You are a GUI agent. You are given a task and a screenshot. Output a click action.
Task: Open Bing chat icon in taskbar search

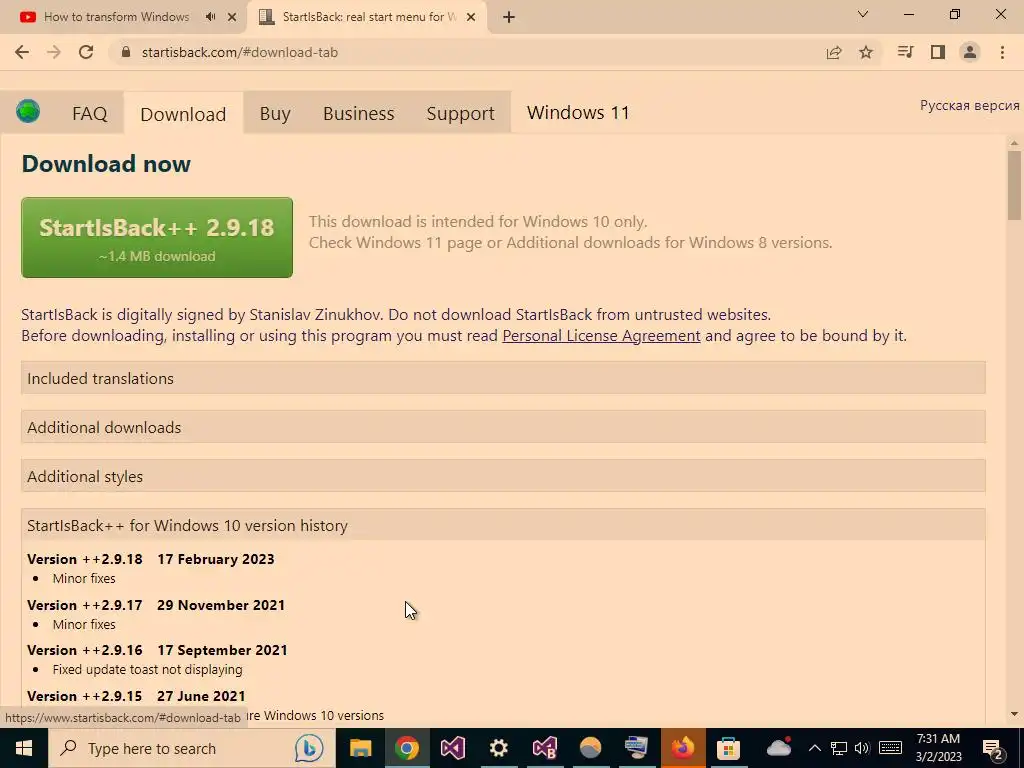309,748
